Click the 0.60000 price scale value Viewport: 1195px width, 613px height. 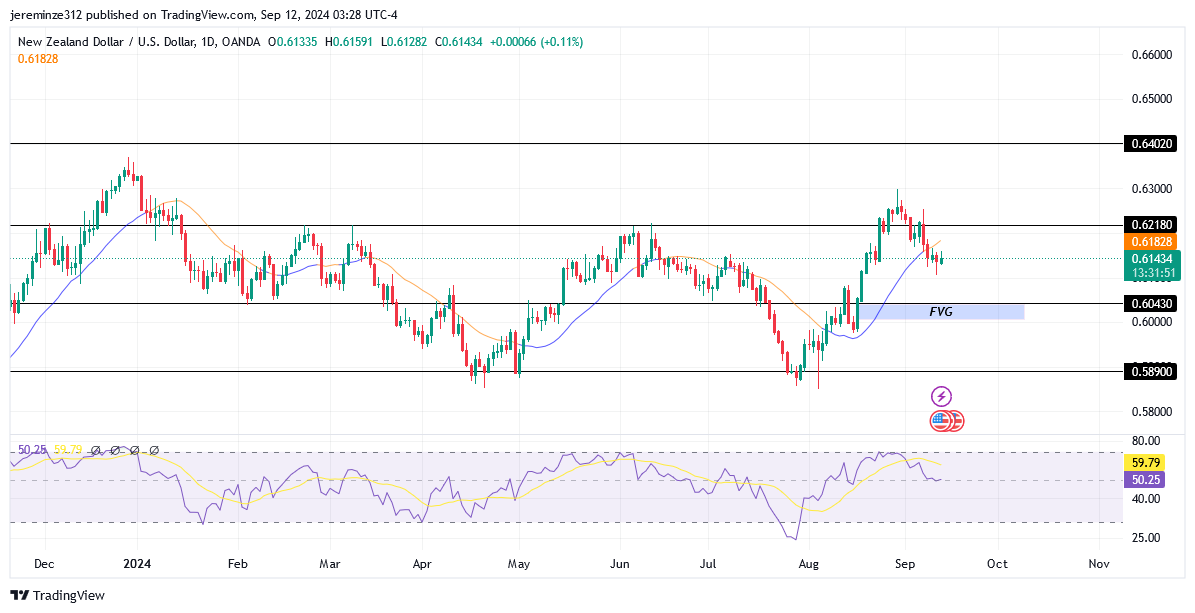[x=1152, y=322]
